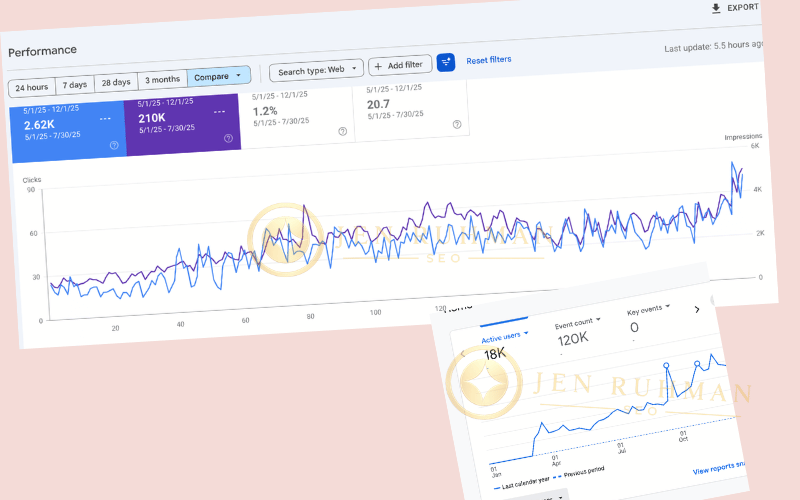Open the Active users metric dropdown
This screenshot has width=800, height=500.
[505, 337]
